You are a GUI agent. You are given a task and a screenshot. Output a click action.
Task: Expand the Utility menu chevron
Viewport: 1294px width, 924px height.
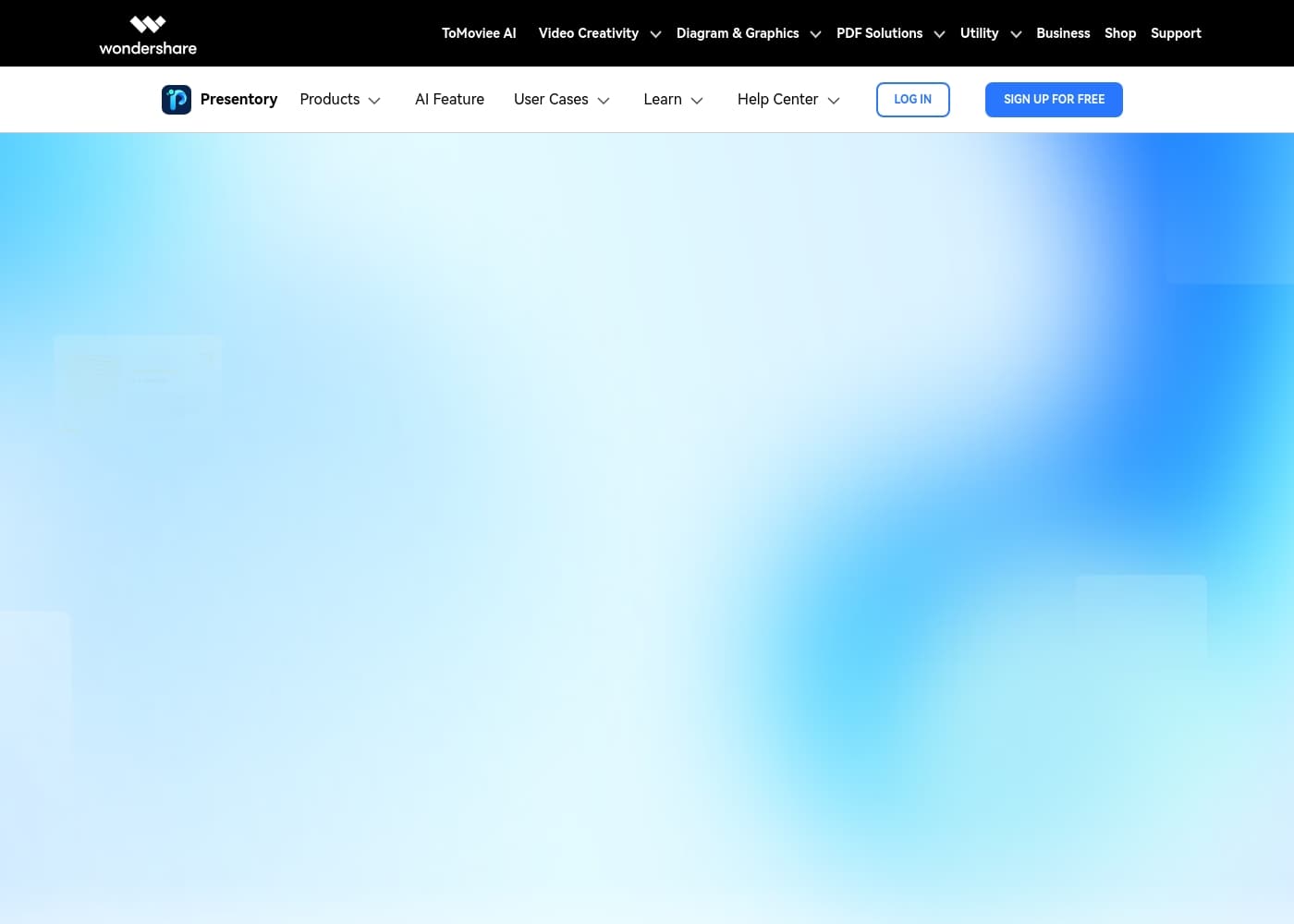click(x=1016, y=34)
